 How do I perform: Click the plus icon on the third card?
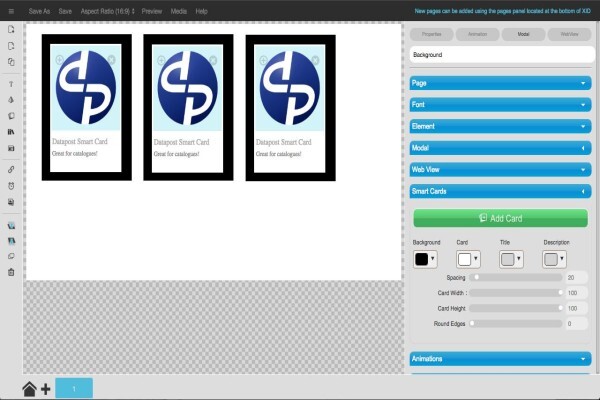pos(263,60)
